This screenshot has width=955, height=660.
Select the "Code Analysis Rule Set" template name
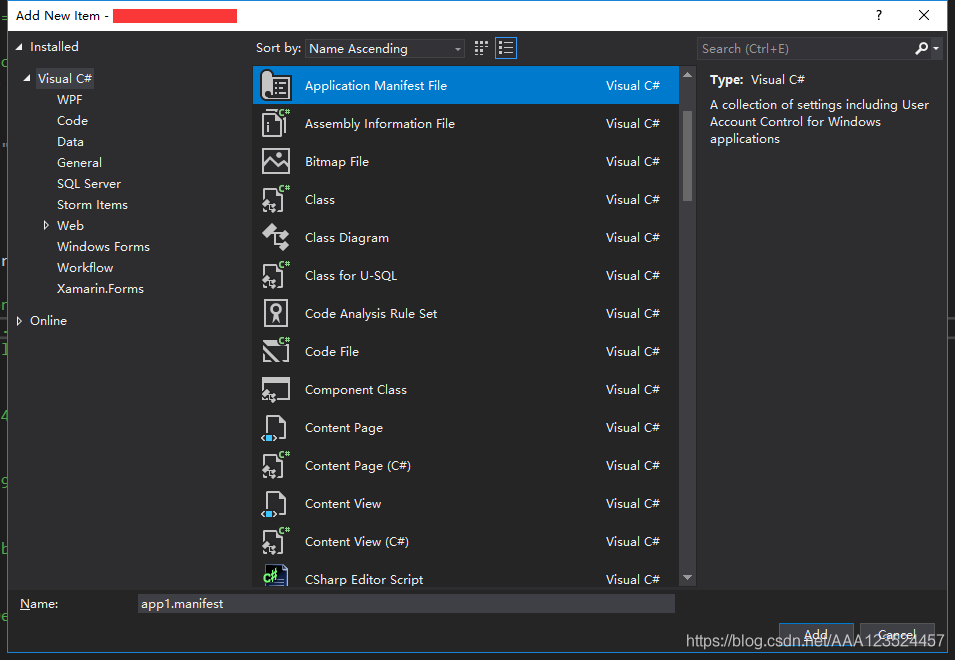371,314
